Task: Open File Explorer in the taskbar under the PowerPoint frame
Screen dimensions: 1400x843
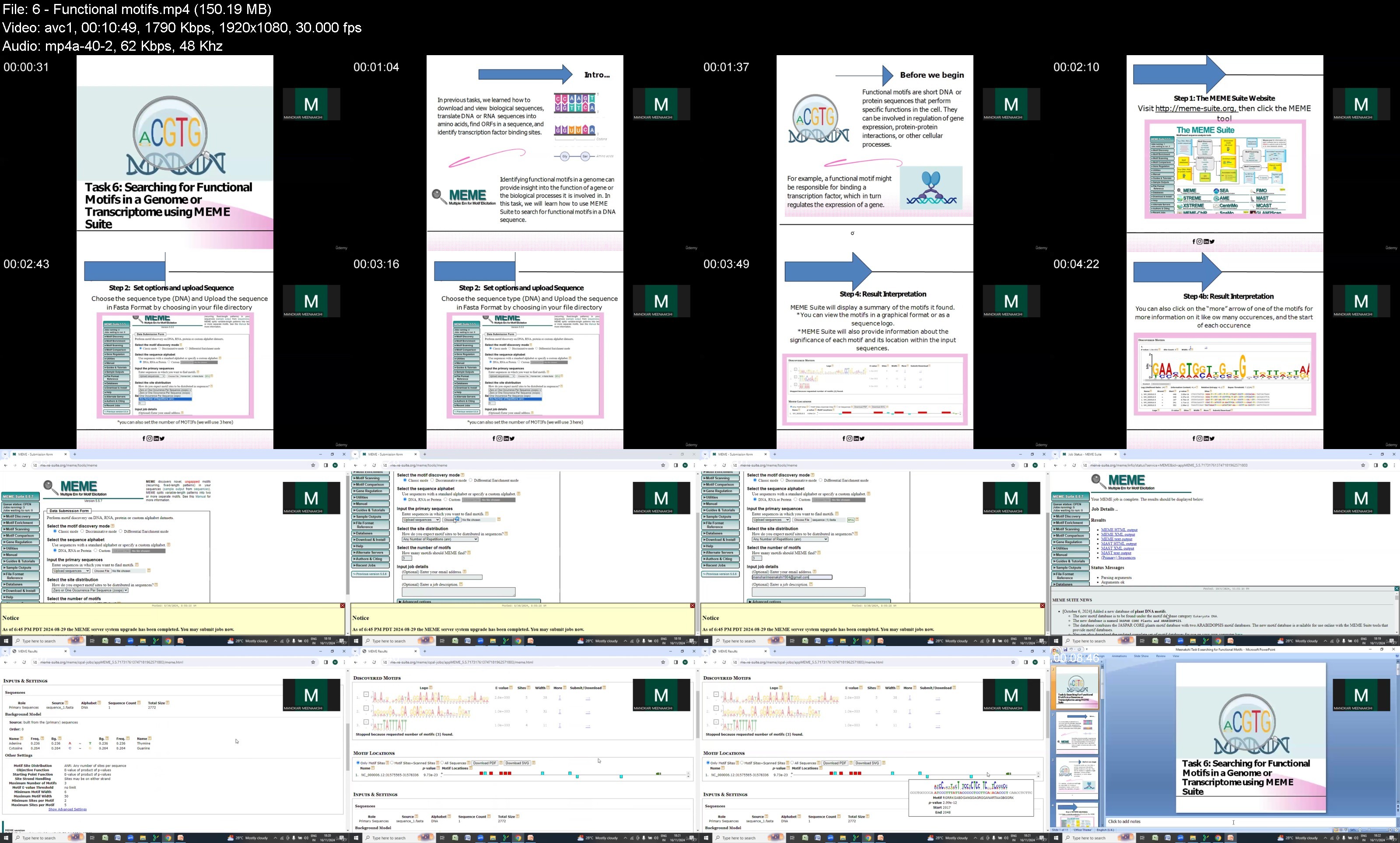Action: pyautogui.click(x=1193, y=838)
